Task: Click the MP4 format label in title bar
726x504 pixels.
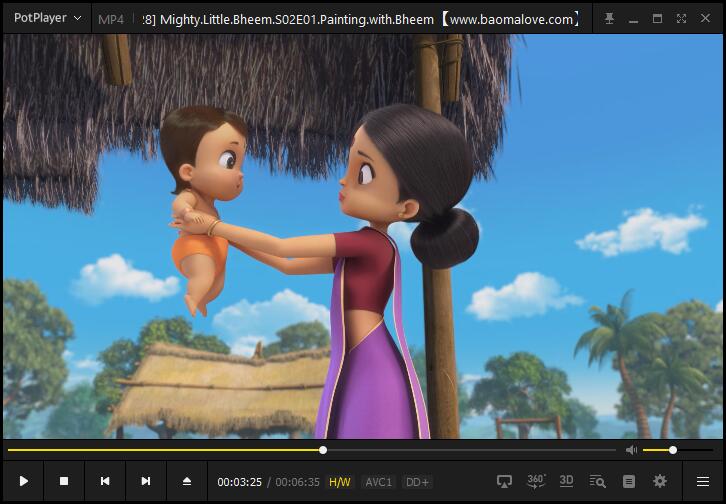Action: [111, 19]
